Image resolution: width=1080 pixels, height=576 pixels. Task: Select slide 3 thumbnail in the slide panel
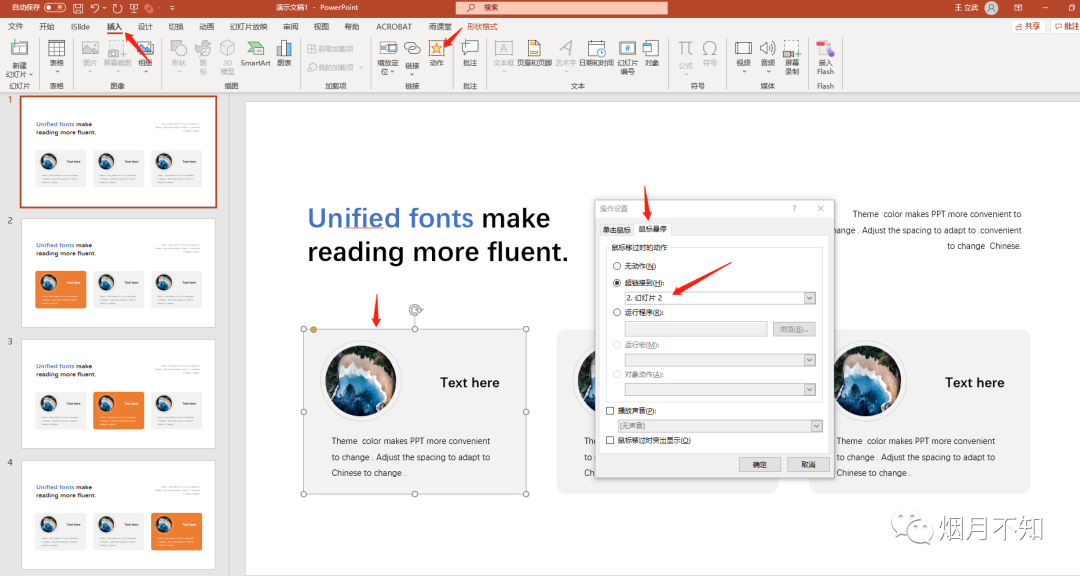point(118,393)
